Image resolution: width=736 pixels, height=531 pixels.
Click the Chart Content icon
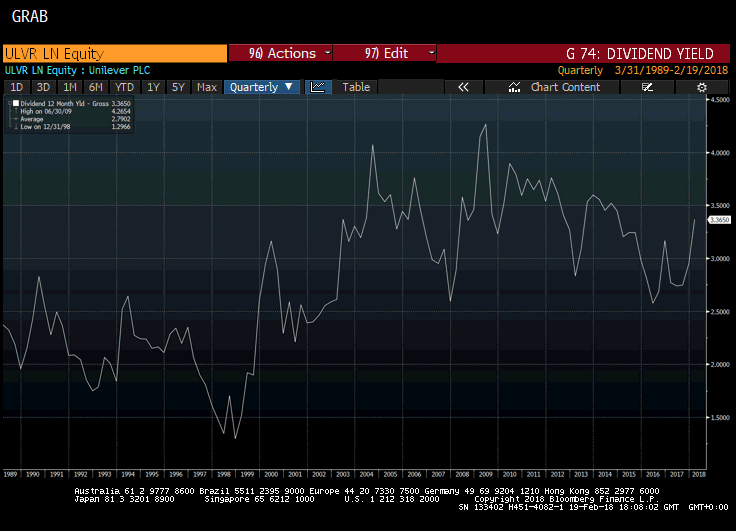[516, 87]
